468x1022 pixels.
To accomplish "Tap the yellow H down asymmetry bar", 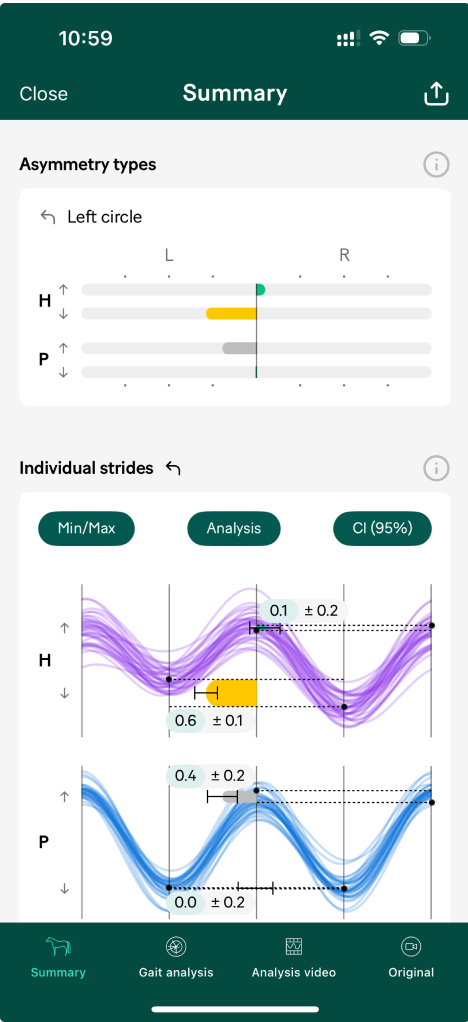I will 231,314.
